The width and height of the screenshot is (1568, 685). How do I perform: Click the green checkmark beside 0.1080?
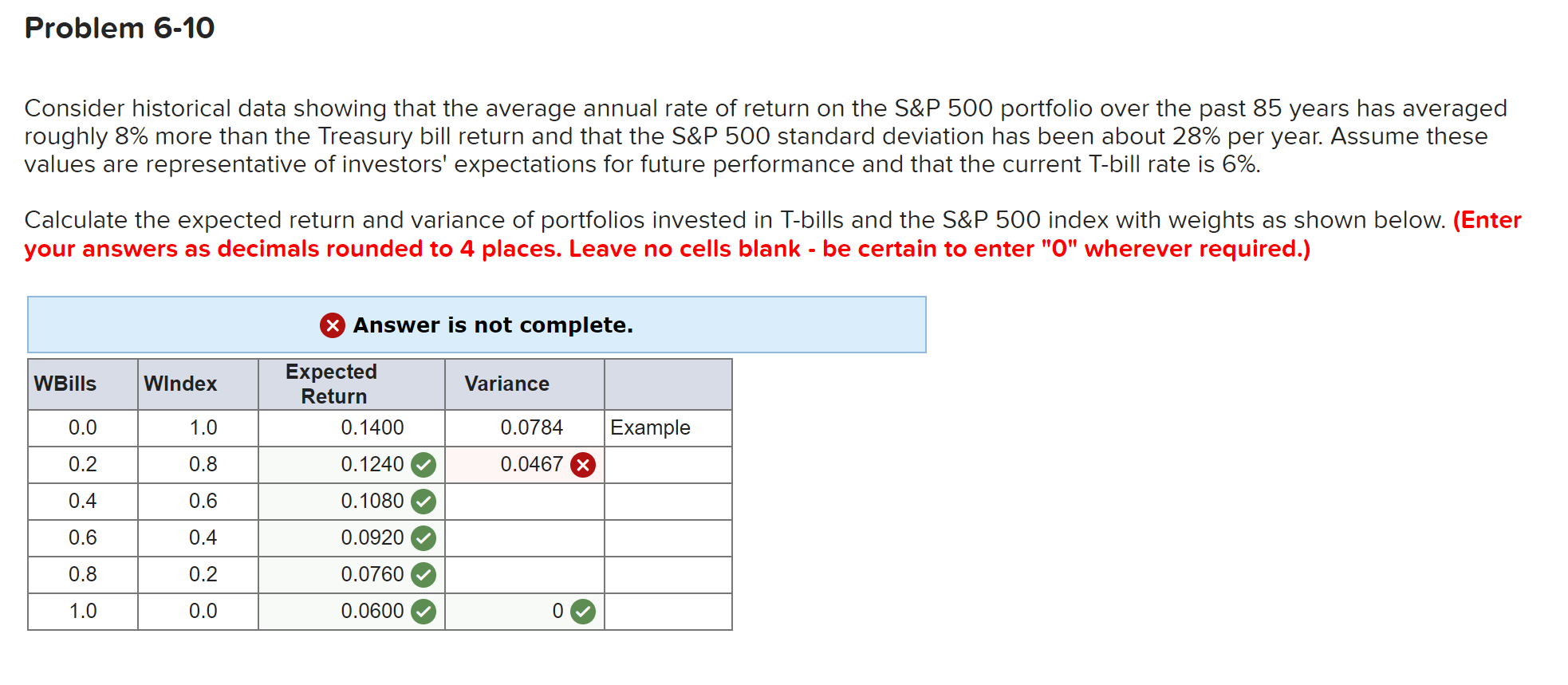424,502
